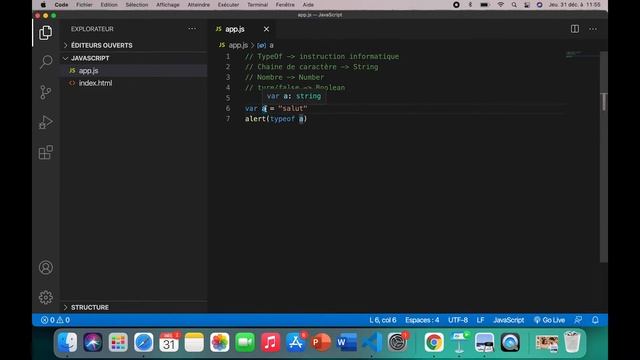The height and width of the screenshot is (360, 640).
Task: Expand the ÉDITEURS OUVERTS section
Action: [x=134, y=45]
